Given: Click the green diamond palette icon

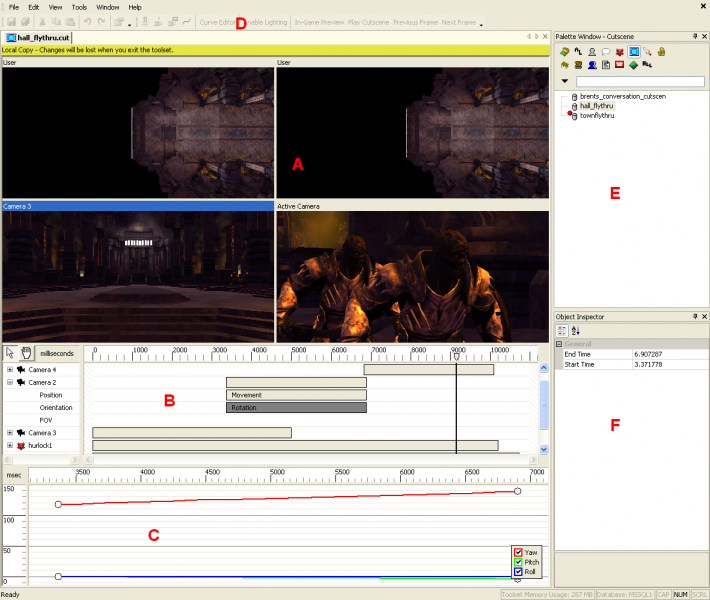Looking at the screenshot, I should pyautogui.click(x=634, y=64).
